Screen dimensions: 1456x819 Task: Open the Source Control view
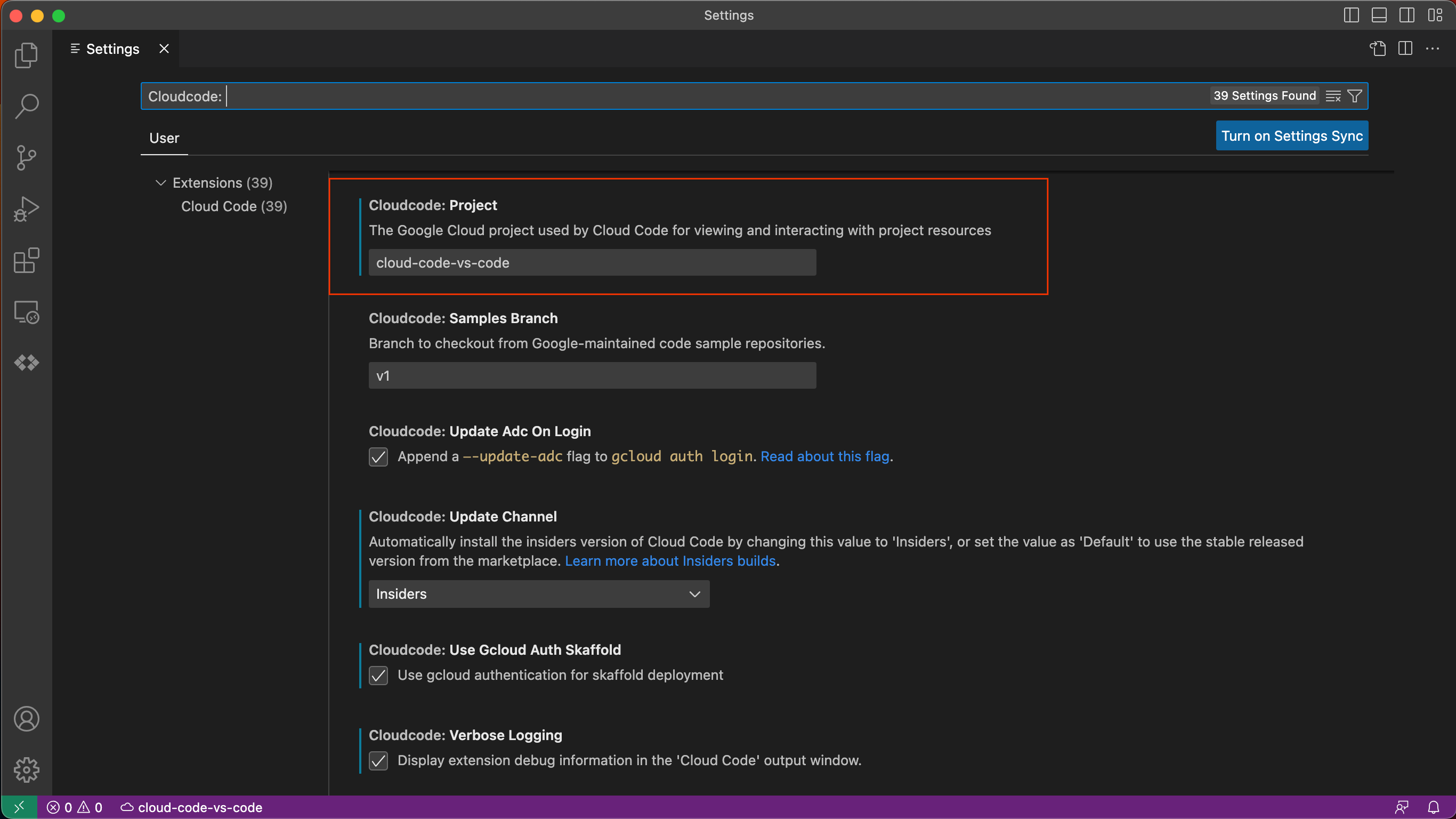(26, 158)
